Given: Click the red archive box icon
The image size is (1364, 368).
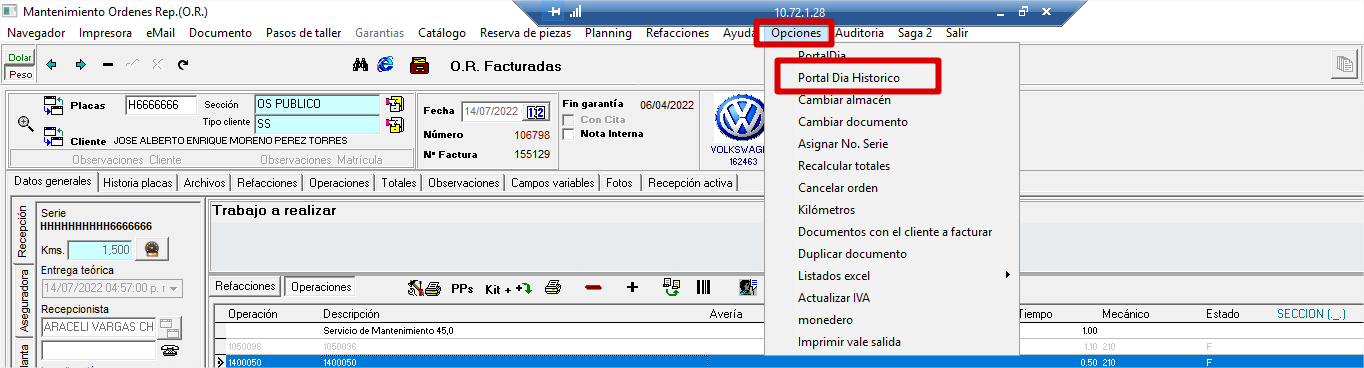Looking at the screenshot, I should coord(420,66).
